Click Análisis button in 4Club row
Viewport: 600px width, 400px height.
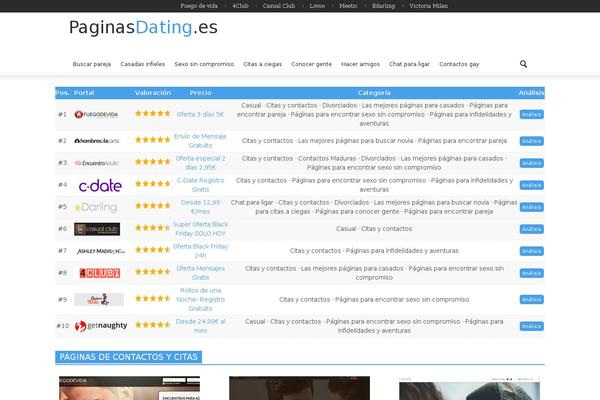pos(532,273)
